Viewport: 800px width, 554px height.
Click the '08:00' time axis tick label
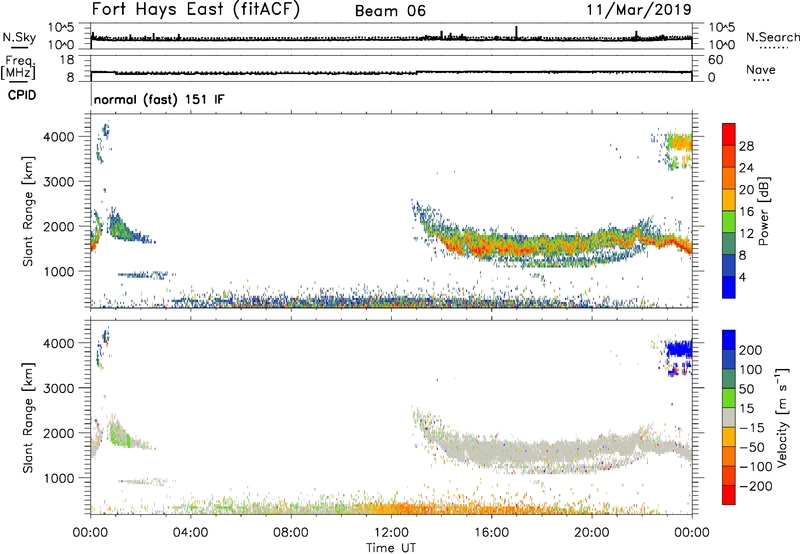(x=290, y=533)
